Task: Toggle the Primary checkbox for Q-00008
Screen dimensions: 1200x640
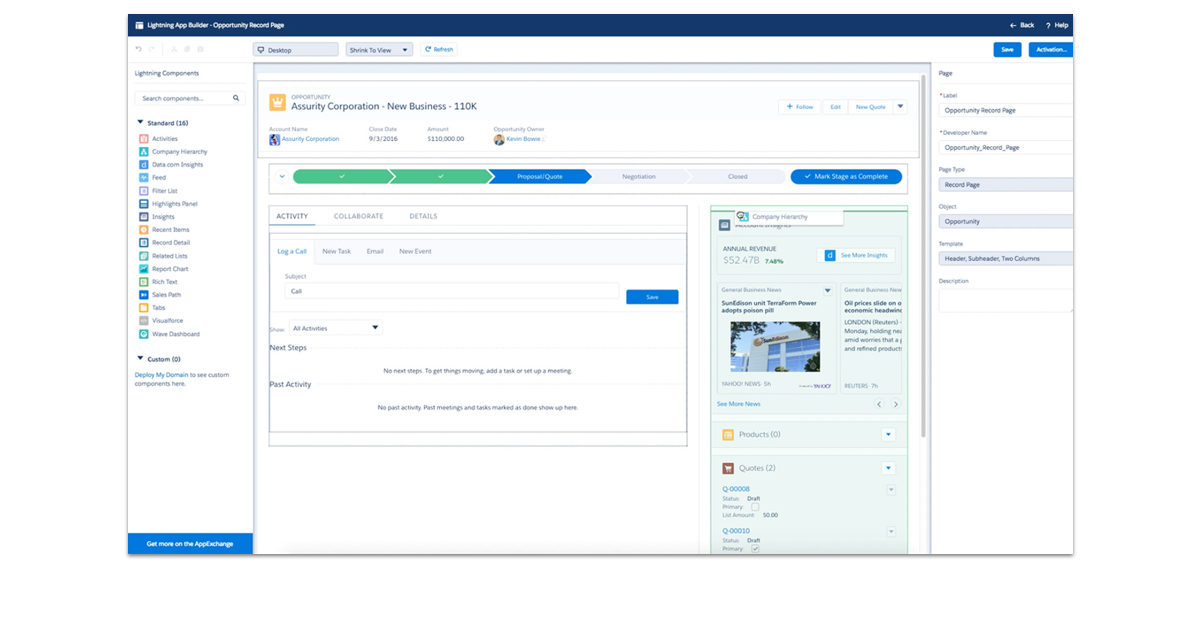Action: point(755,507)
